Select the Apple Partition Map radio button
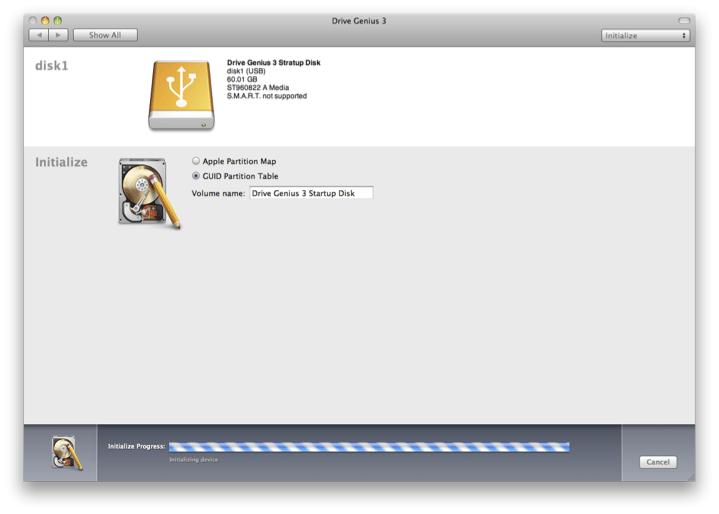Image resolution: width=719 pixels, height=514 pixels. pyautogui.click(x=196, y=161)
